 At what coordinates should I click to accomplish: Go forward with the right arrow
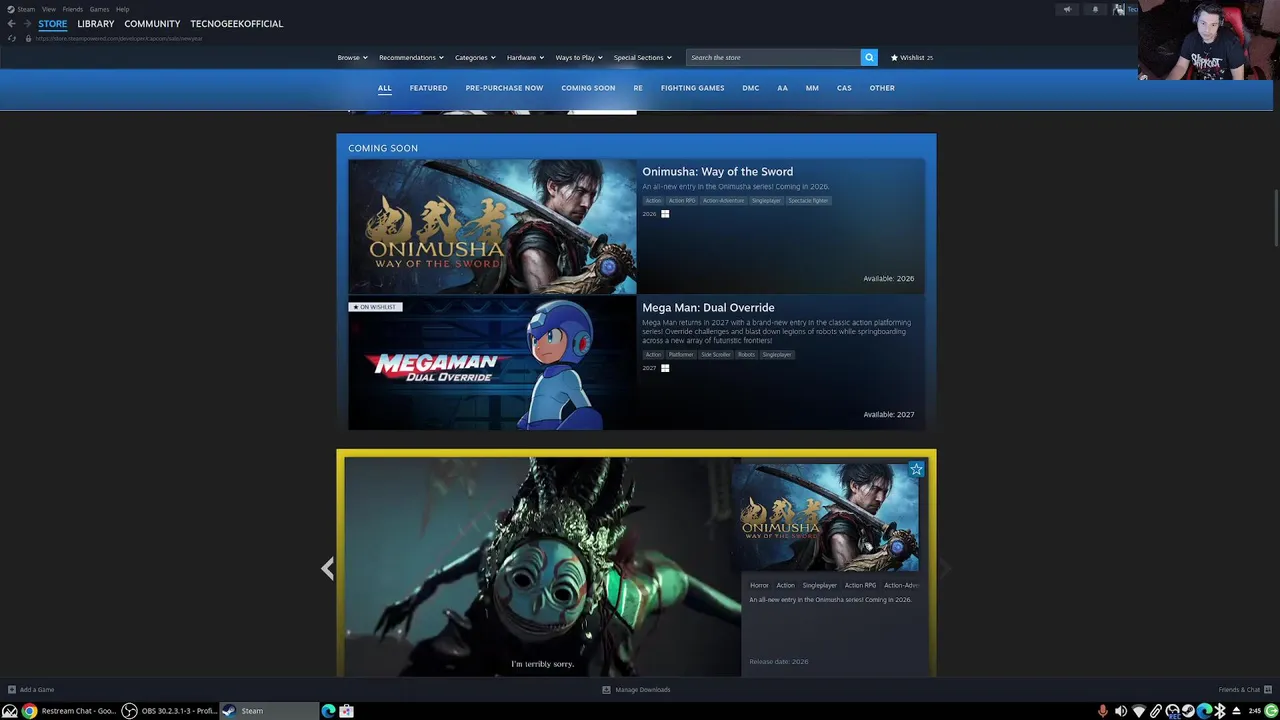pyautogui.click(x=27, y=24)
